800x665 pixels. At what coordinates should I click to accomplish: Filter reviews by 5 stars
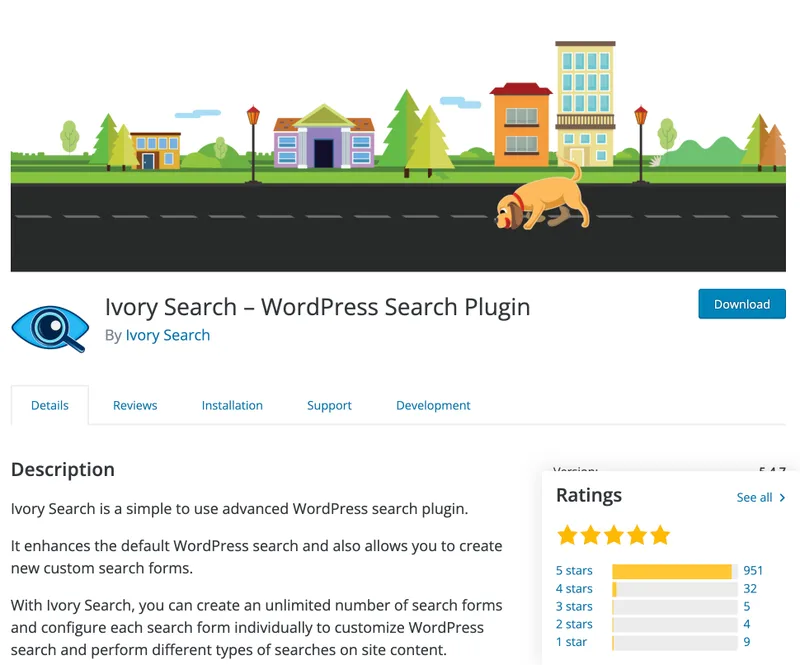tap(574, 571)
